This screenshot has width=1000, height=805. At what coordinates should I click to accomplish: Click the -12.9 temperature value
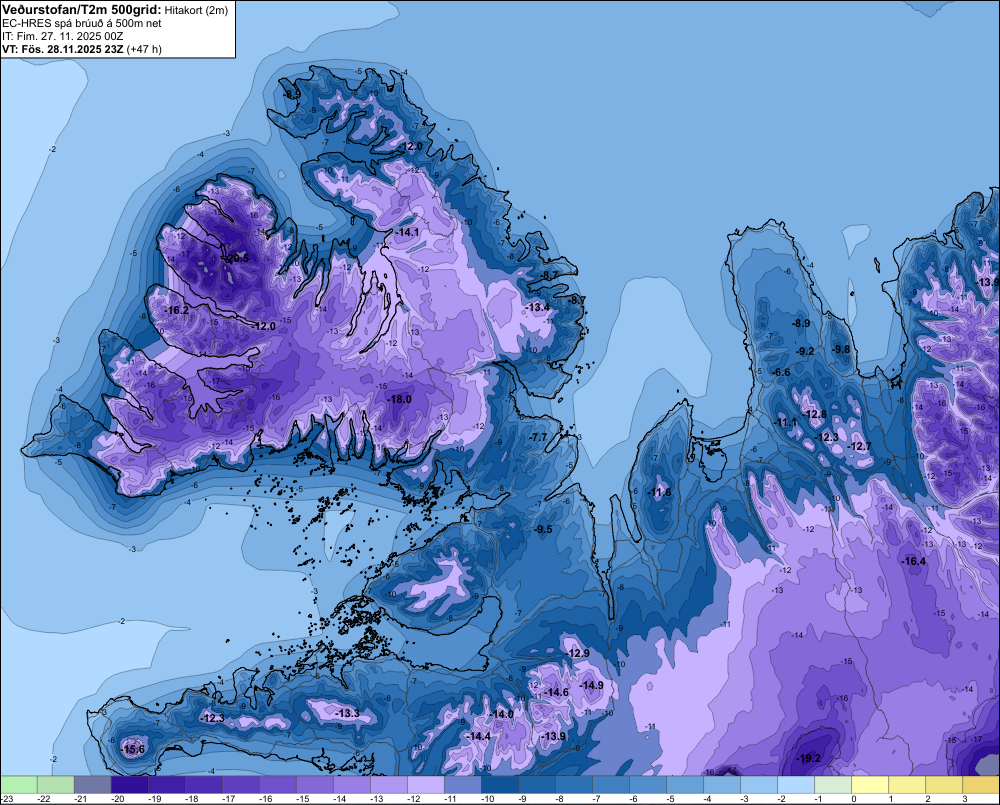click(578, 653)
